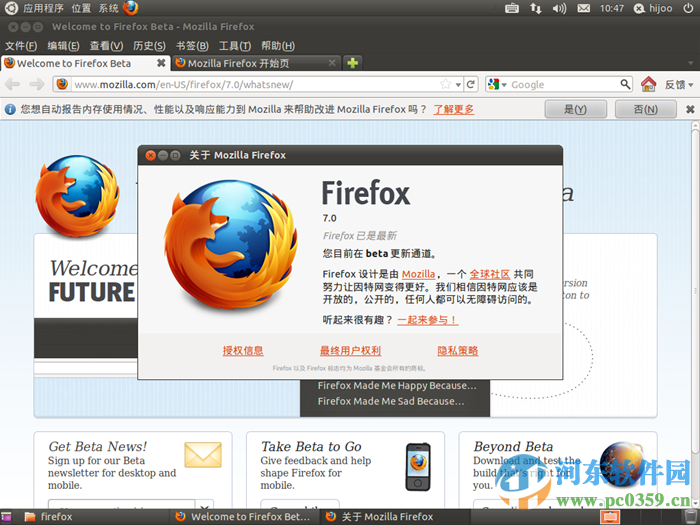Click the envelope icon under Get Beta News
The width and height of the screenshot is (700, 525).
click(203, 455)
